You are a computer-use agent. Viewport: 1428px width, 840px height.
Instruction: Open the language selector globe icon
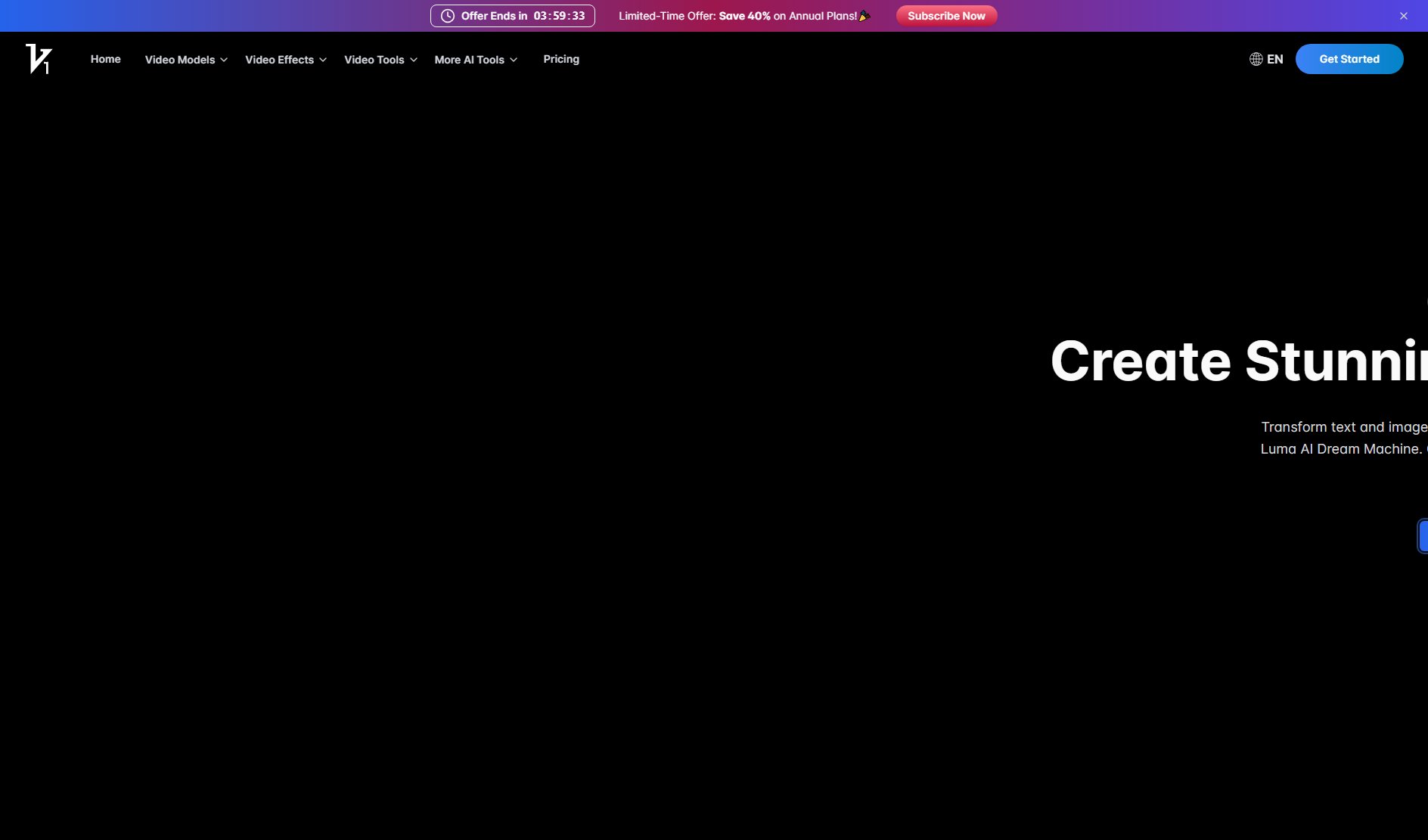pyautogui.click(x=1256, y=59)
